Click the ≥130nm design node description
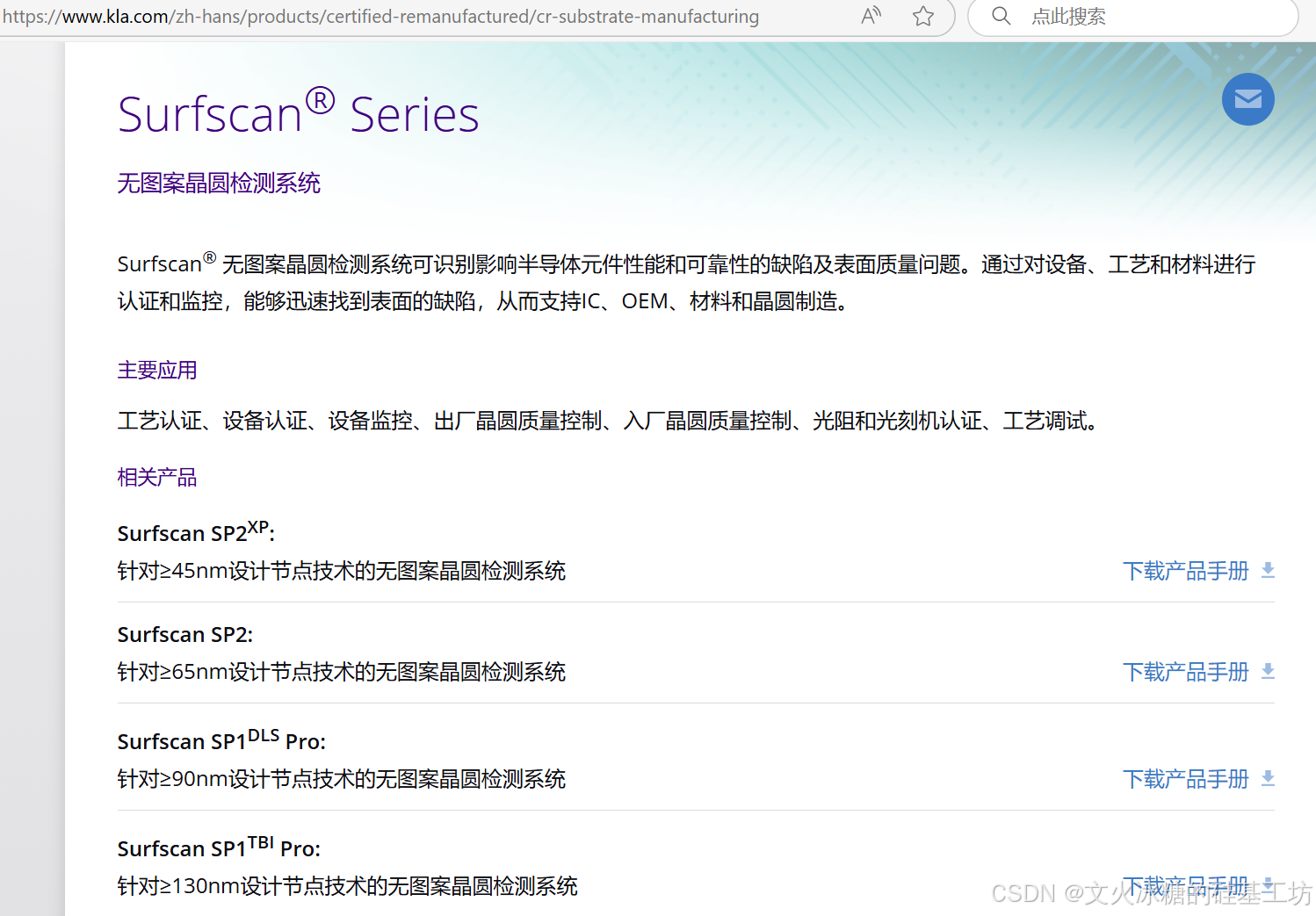1316x916 pixels. (x=348, y=886)
